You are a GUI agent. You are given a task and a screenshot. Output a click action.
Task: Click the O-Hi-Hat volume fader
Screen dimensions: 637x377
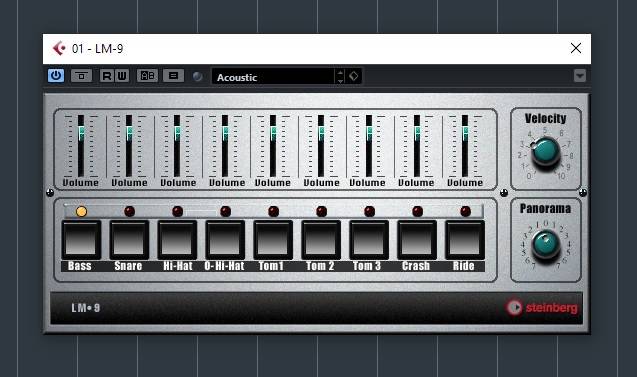click(x=225, y=132)
